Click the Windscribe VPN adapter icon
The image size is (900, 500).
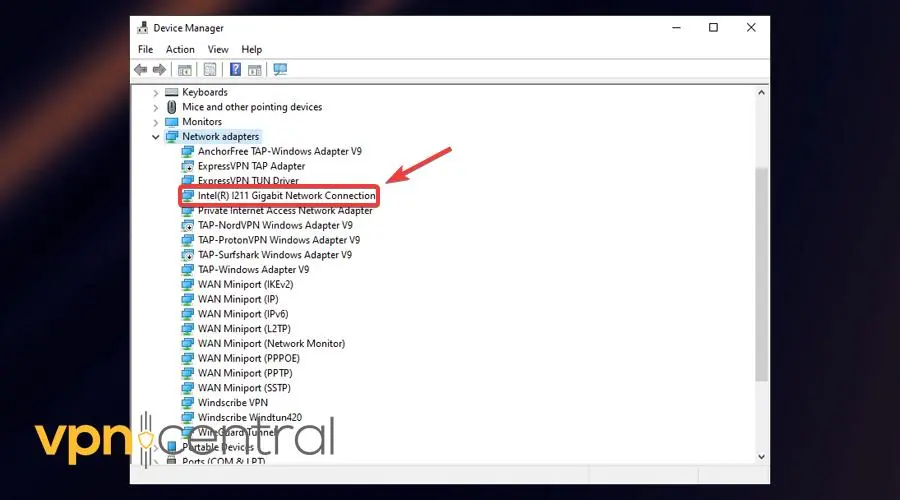pos(188,402)
